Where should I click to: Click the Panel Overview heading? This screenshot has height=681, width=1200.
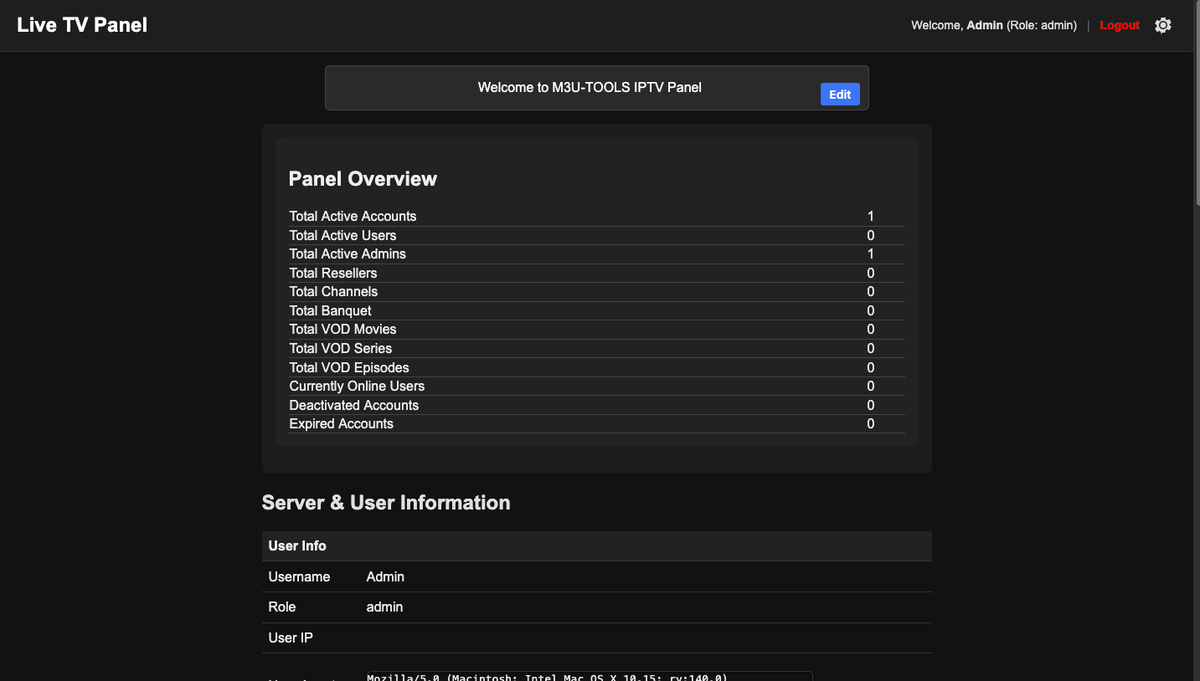(362, 179)
